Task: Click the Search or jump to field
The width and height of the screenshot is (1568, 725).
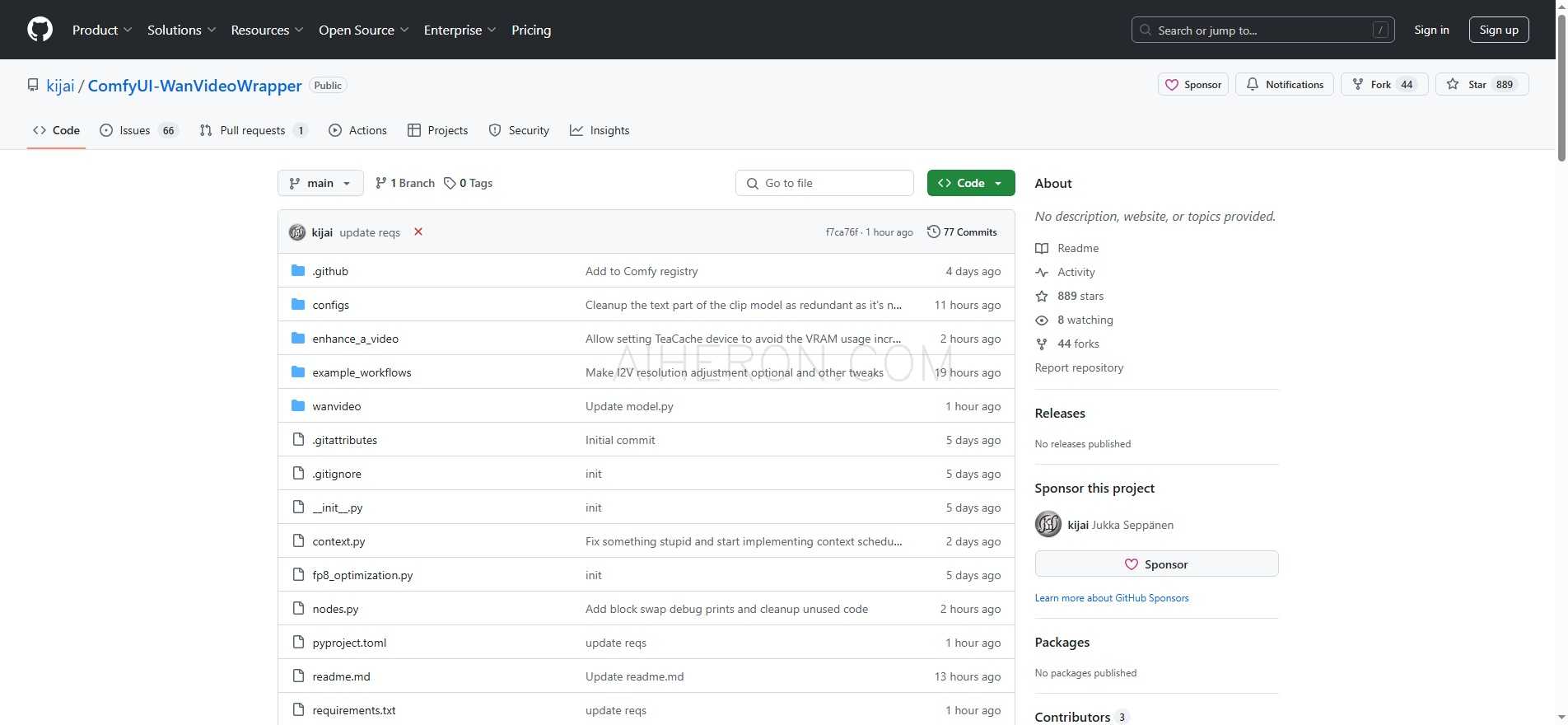Action: coord(1262,30)
